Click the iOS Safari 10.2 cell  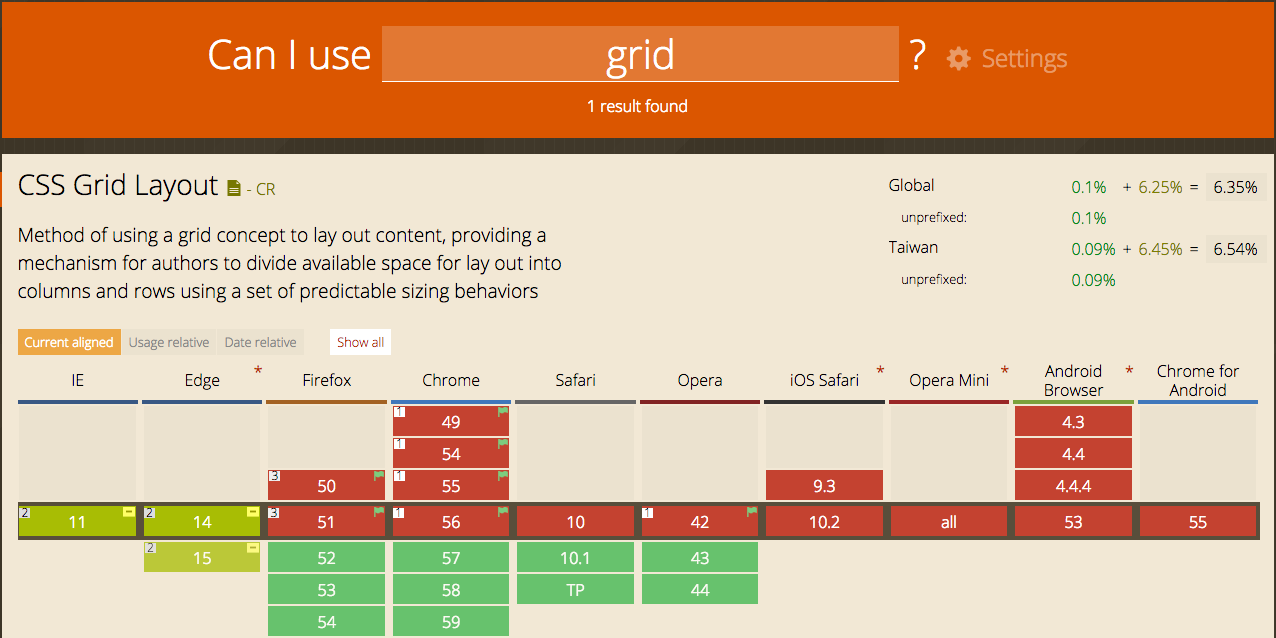[824, 522]
